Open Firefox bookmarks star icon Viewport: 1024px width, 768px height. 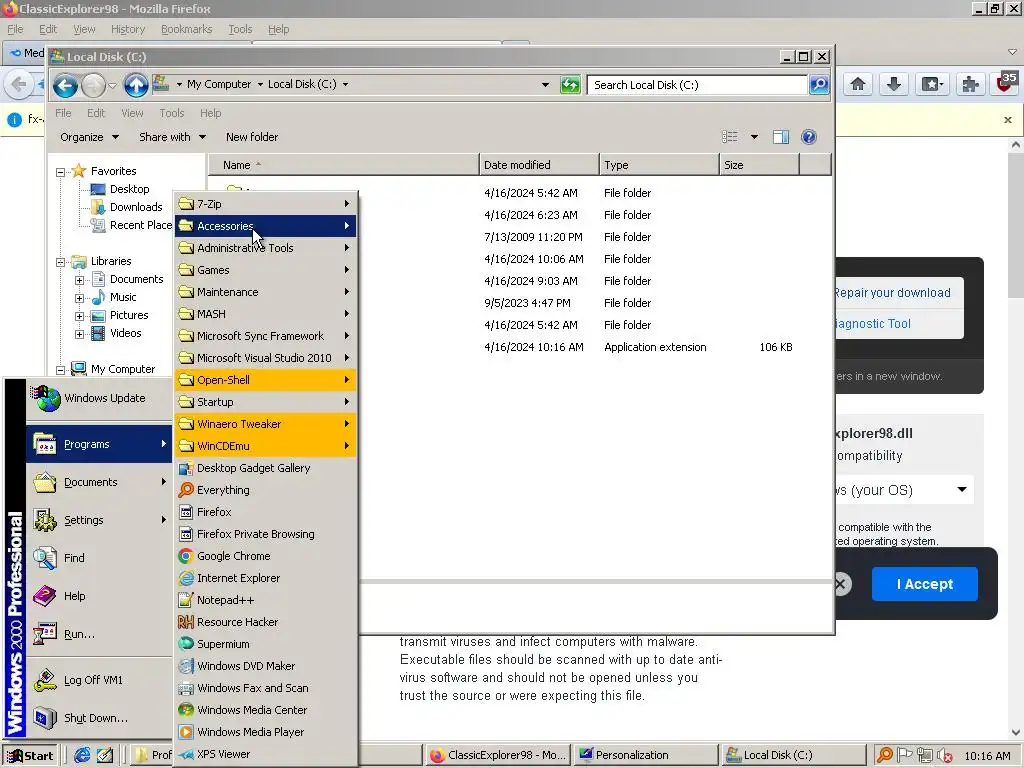click(931, 84)
